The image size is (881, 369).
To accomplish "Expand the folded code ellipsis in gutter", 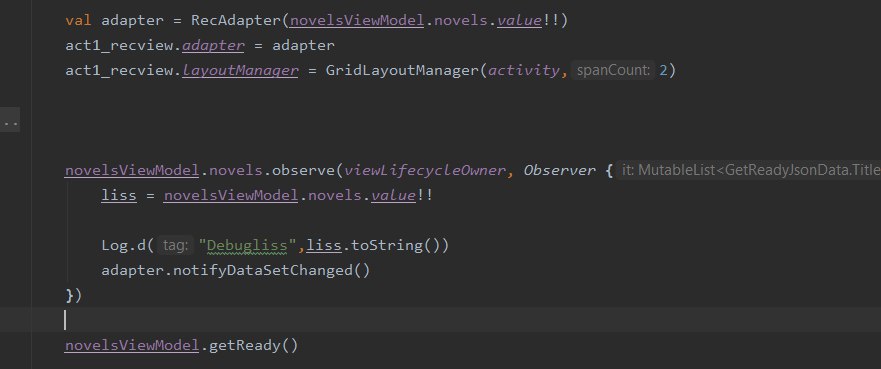I will pos(10,120).
